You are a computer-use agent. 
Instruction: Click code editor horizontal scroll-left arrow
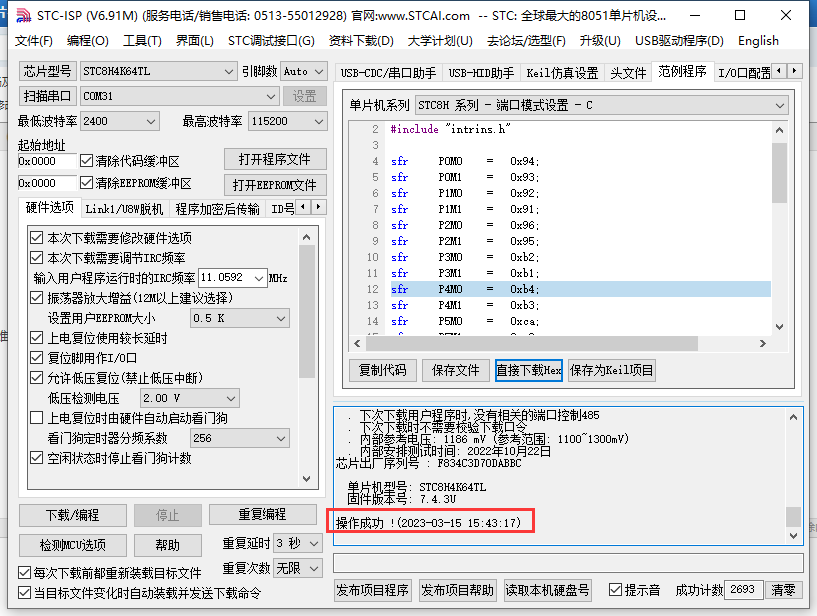pyautogui.click(x=357, y=343)
